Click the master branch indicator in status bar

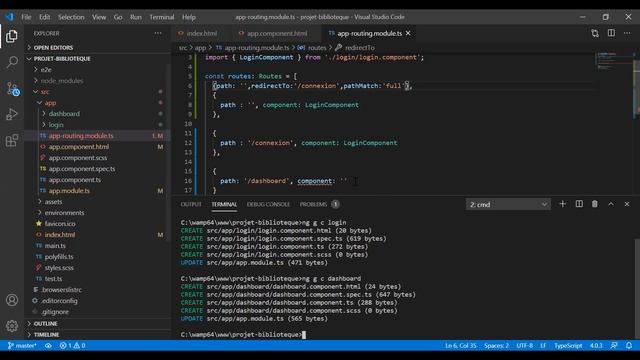coord(22,345)
